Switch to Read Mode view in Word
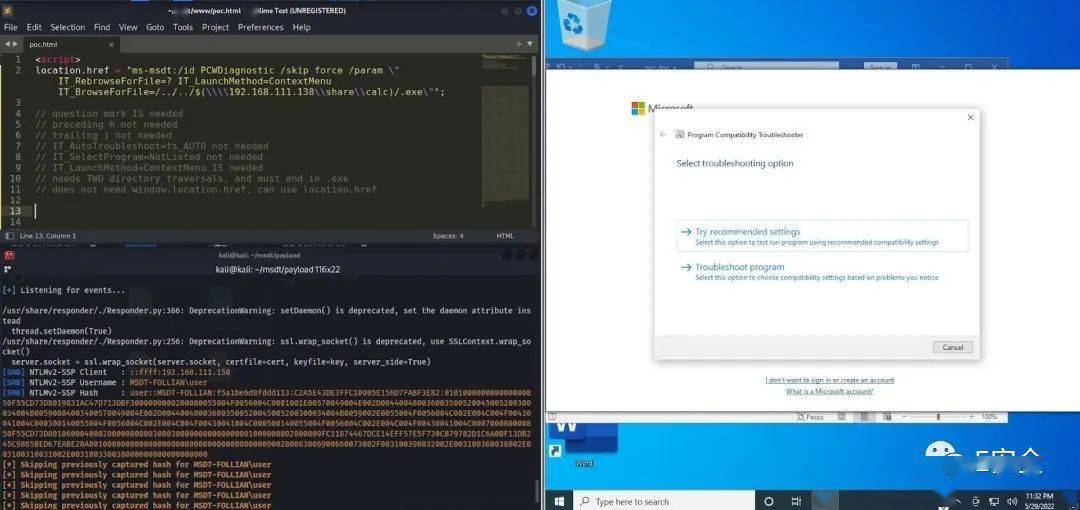 pyautogui.click(x=843, y=417)
